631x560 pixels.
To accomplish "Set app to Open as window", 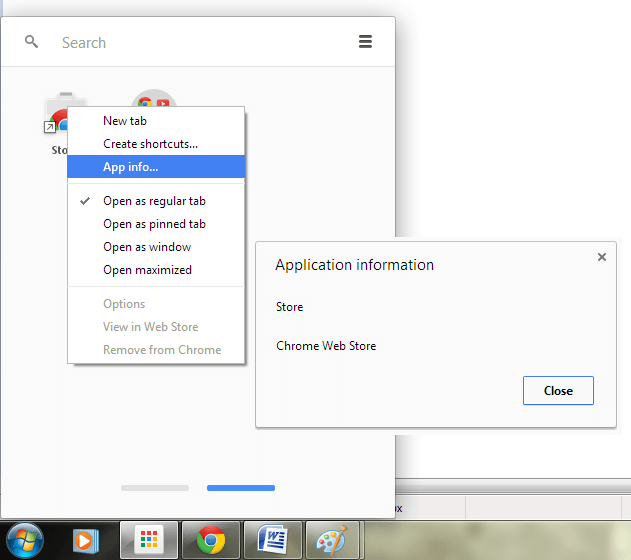I will point(147,247).
